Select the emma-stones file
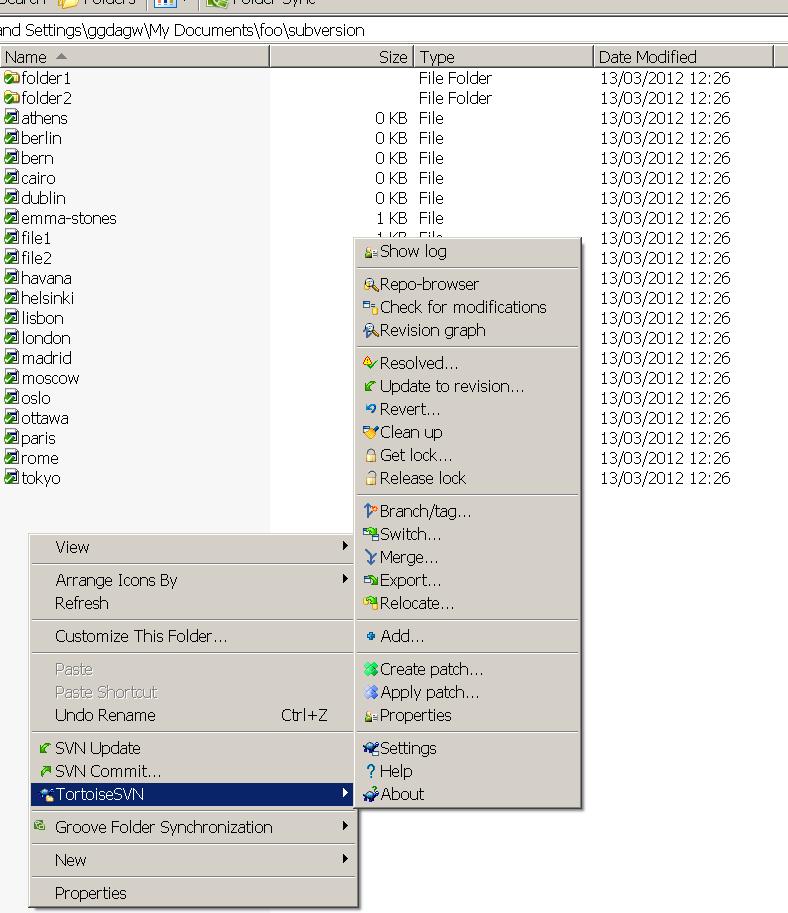 pos(68,218)
